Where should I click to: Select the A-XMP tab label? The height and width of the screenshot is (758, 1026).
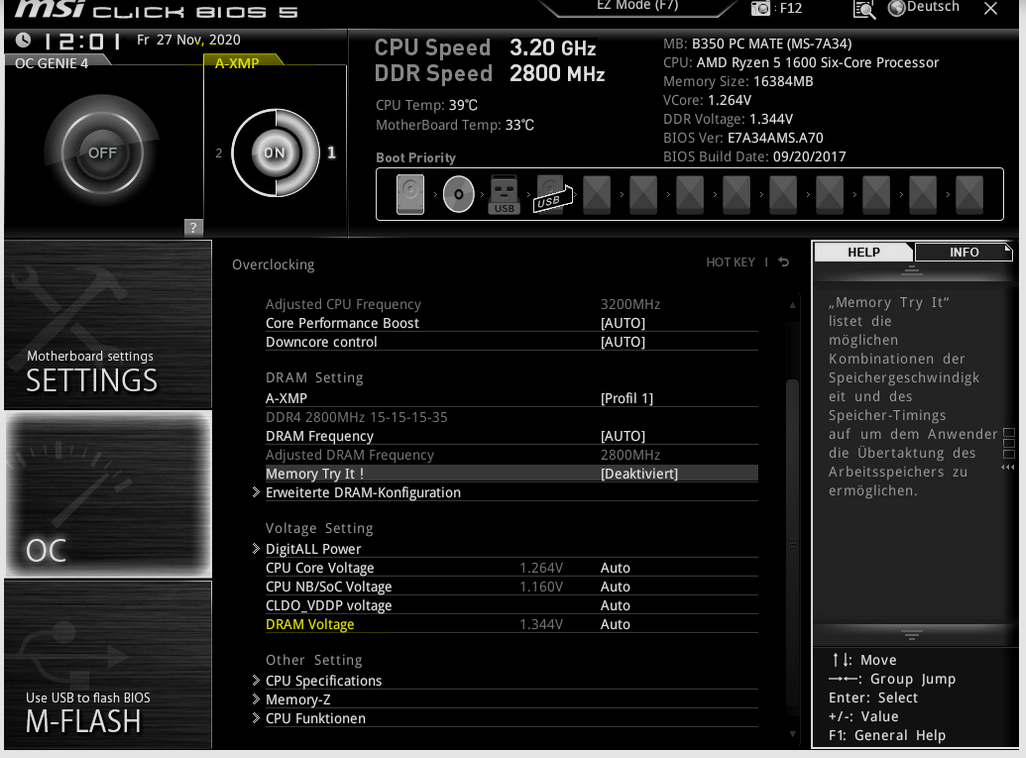tap(237, 63)
